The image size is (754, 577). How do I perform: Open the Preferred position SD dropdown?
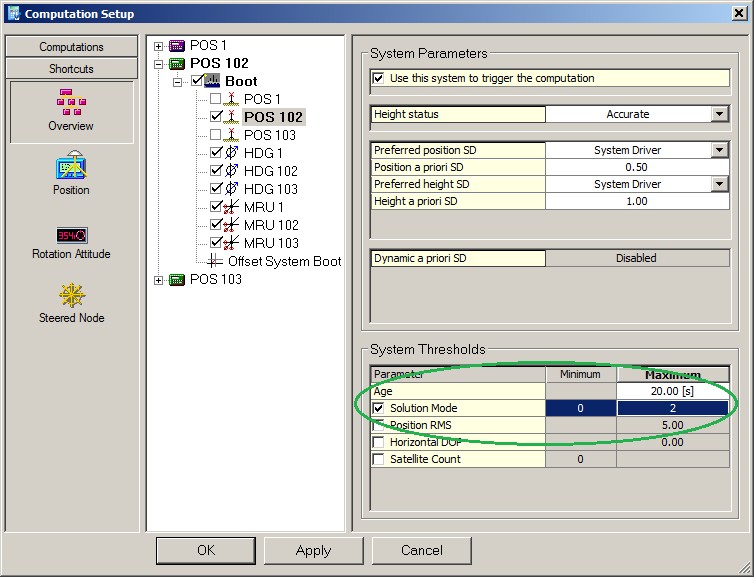tap(718, 150)
